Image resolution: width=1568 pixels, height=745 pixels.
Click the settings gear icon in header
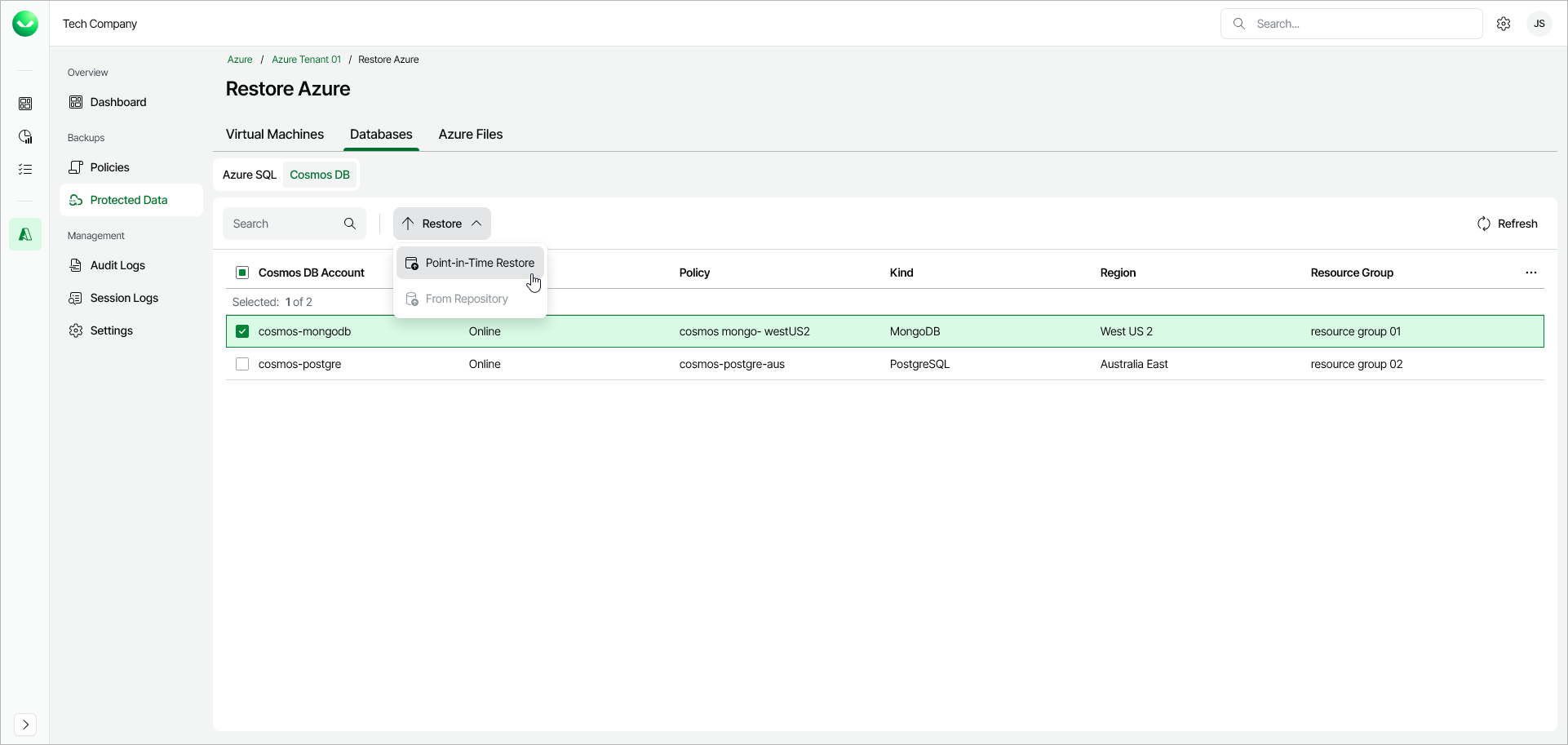pos(1504,24)
